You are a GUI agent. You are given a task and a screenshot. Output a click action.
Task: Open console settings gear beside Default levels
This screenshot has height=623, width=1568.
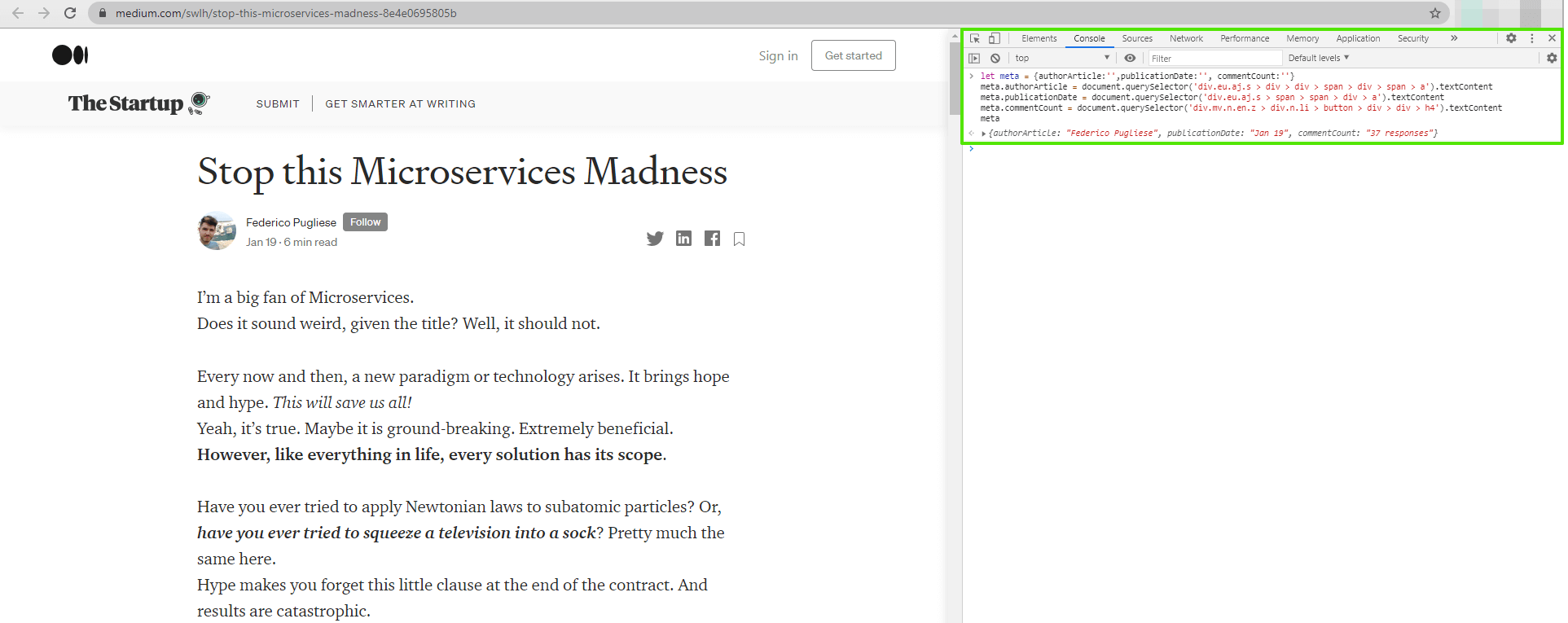pyautogui.click(x=1552, y=58)
